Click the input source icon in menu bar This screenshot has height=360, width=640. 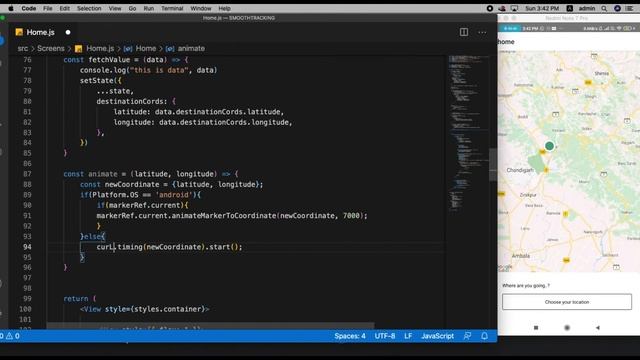pos(569,8)
